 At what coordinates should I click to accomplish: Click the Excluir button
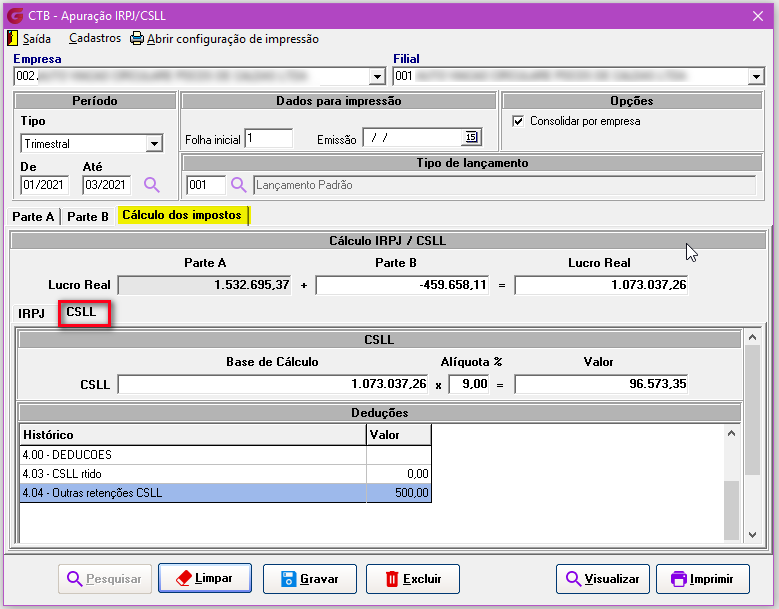click(x=413, y=579)
